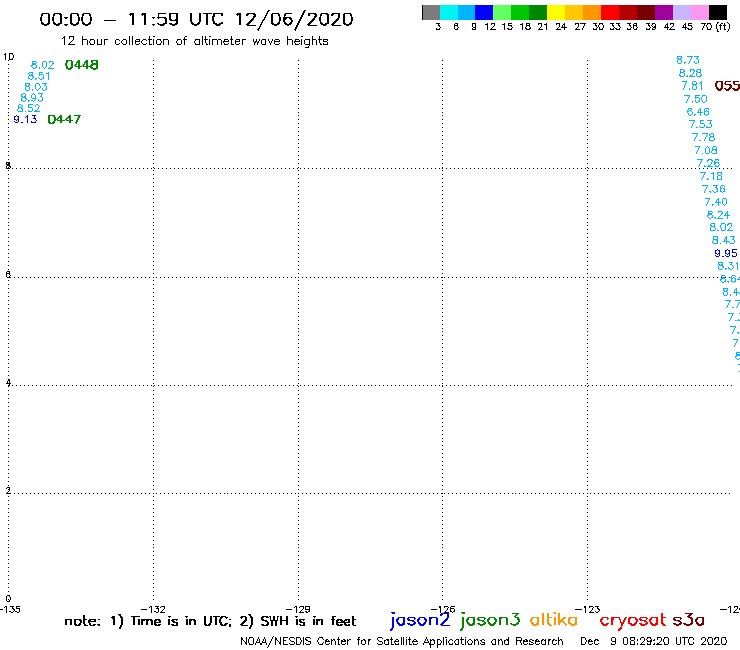Select the wave height value 7.08
This screenshot has width=740, height=650.
pyautogui.click(x=706, y=150)
